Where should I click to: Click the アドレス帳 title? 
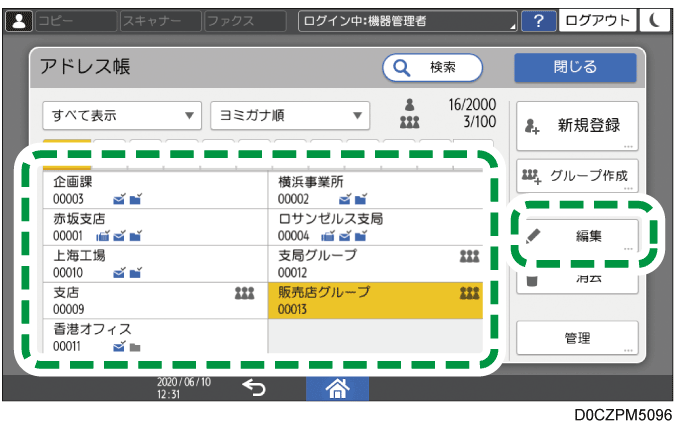85,67
